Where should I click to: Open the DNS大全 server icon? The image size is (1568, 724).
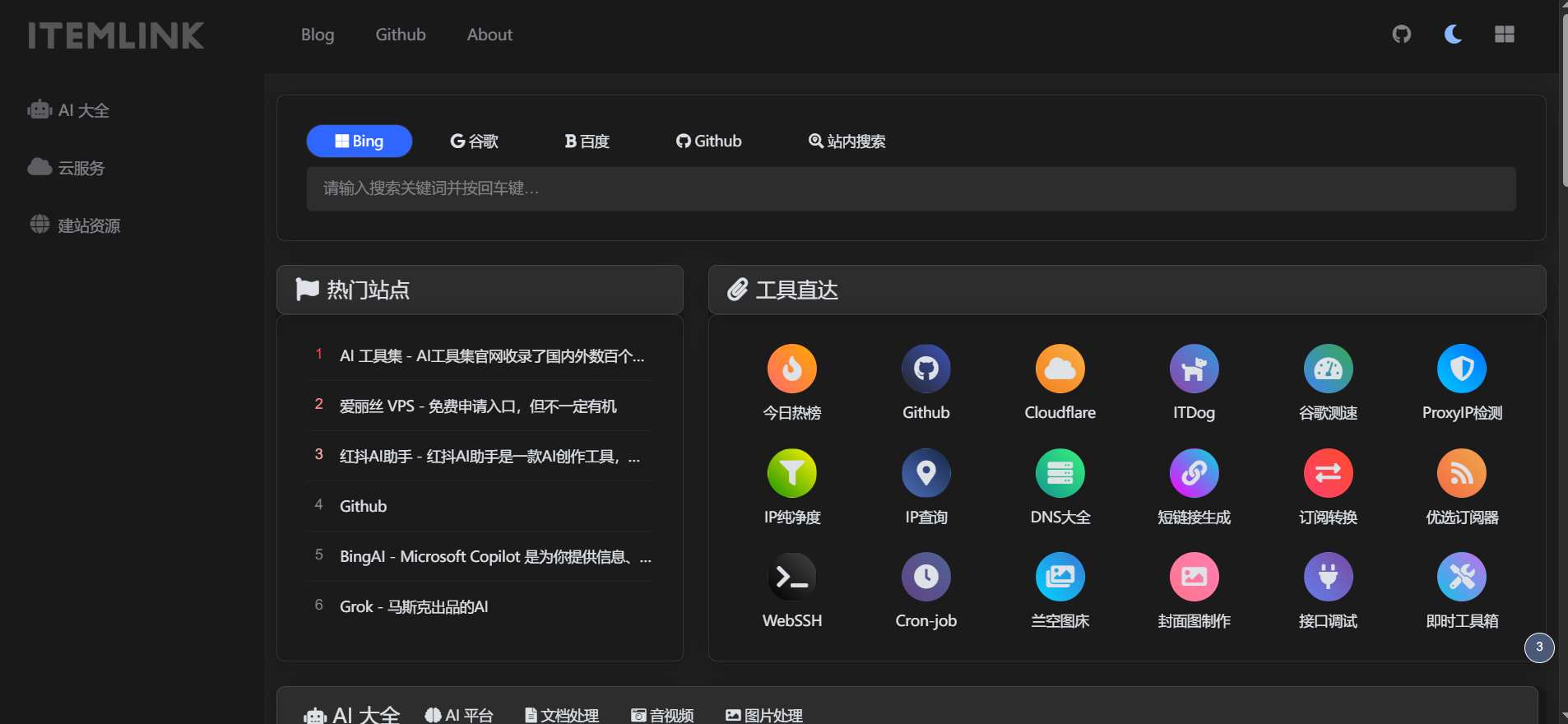pyautogui.click(x=1060, y=473)
